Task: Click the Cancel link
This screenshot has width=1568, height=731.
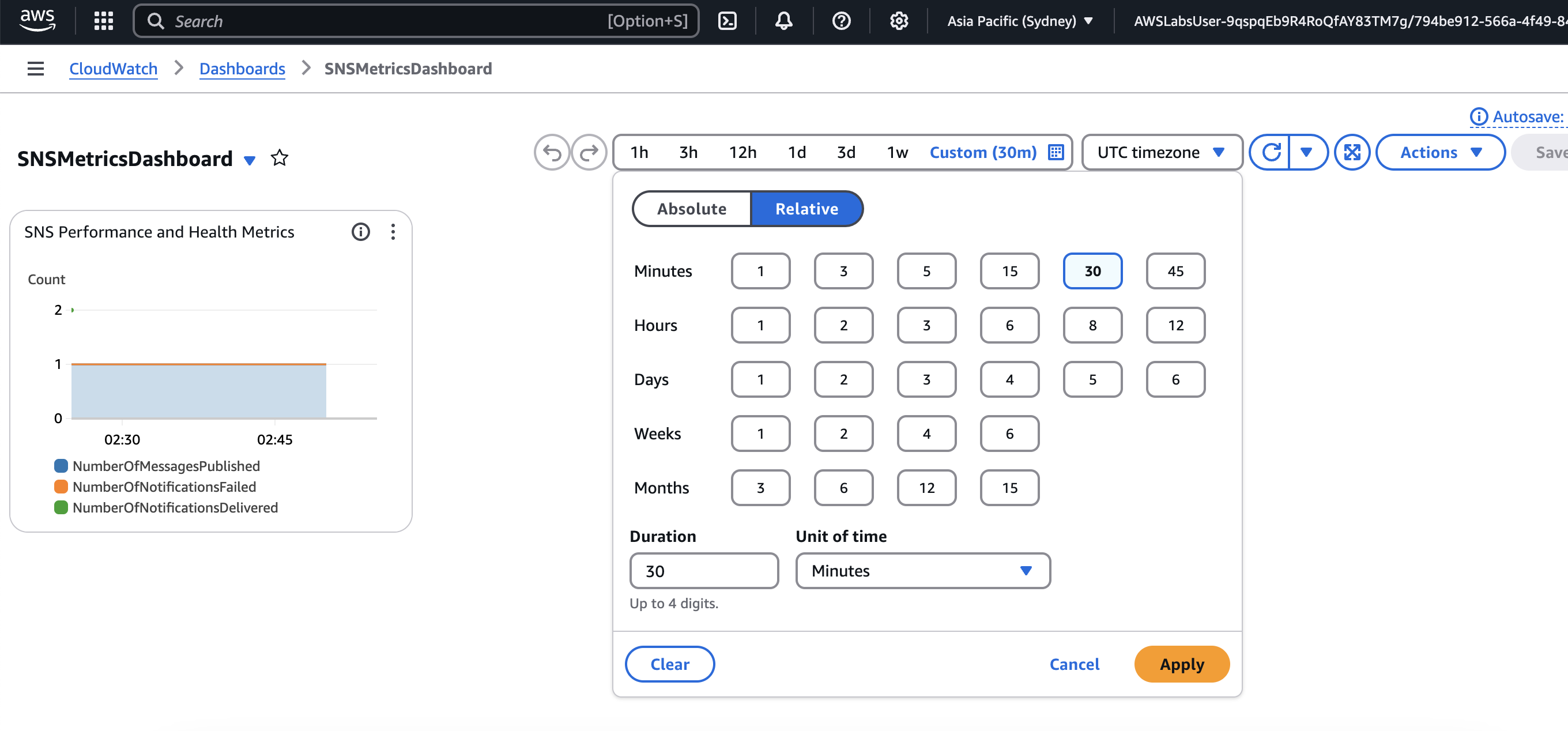Action: (1075, 664)
